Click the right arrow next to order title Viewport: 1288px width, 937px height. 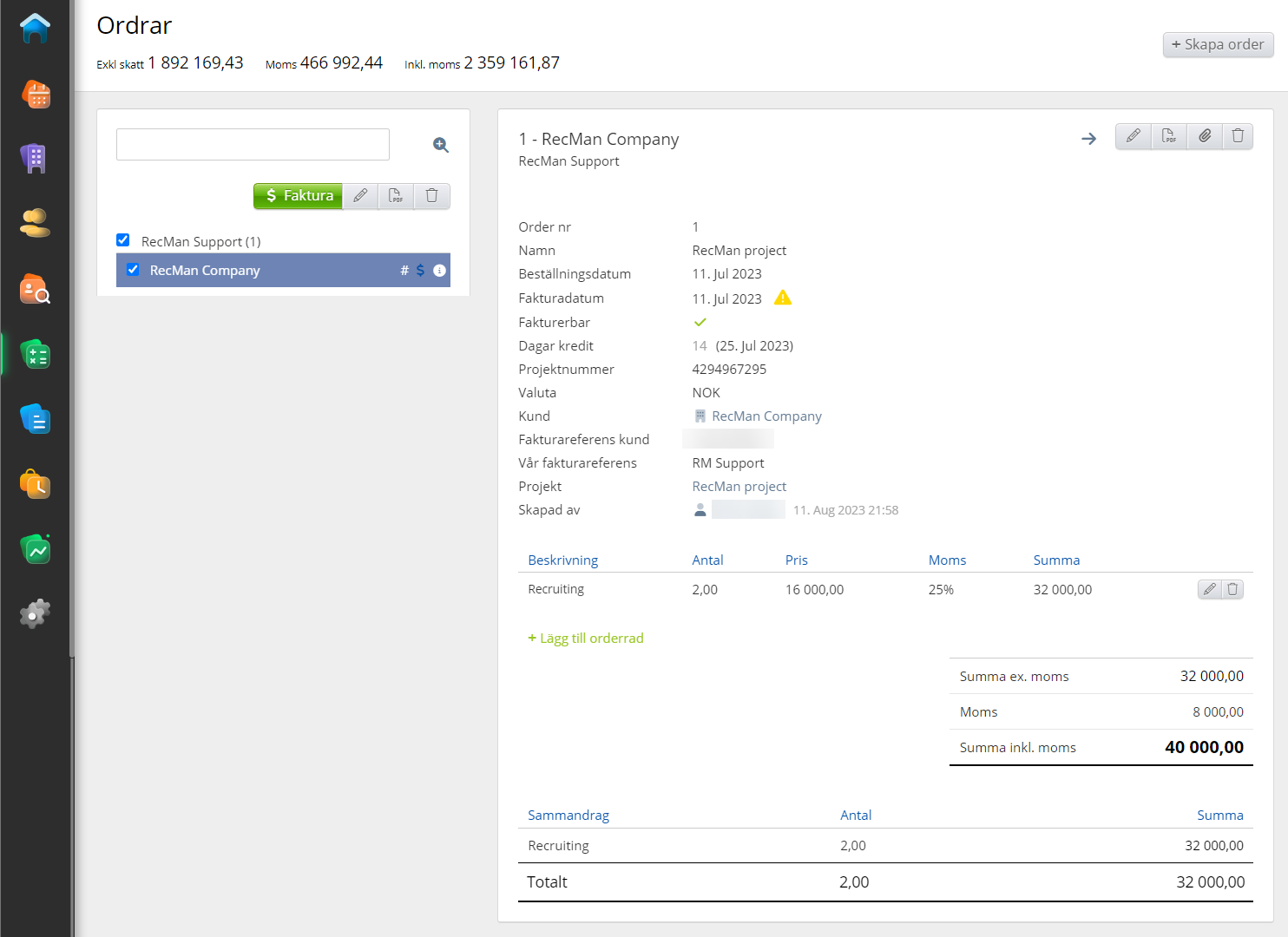pyautogui.click(x=1088, y=139)
